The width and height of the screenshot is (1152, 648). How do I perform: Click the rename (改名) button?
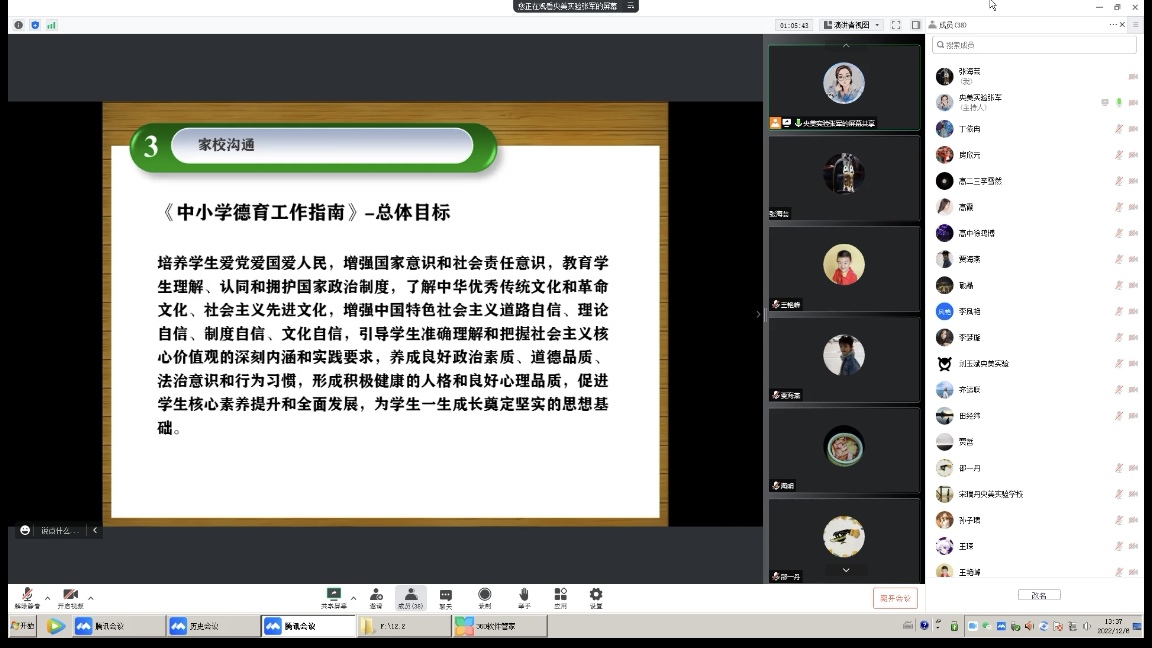pyautogui.click(x=1039, y=595)
